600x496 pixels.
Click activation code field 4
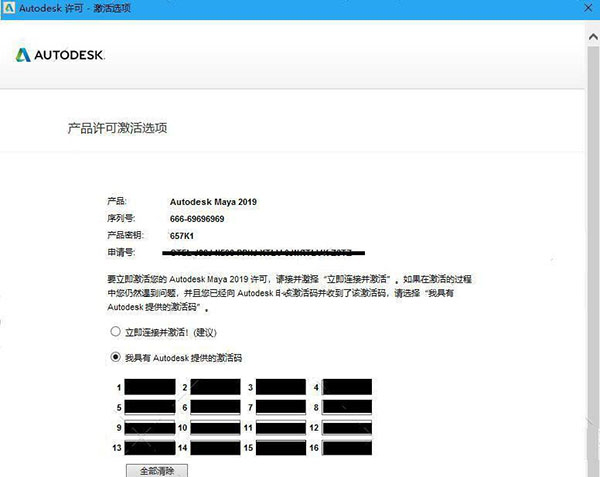[347, 387]
